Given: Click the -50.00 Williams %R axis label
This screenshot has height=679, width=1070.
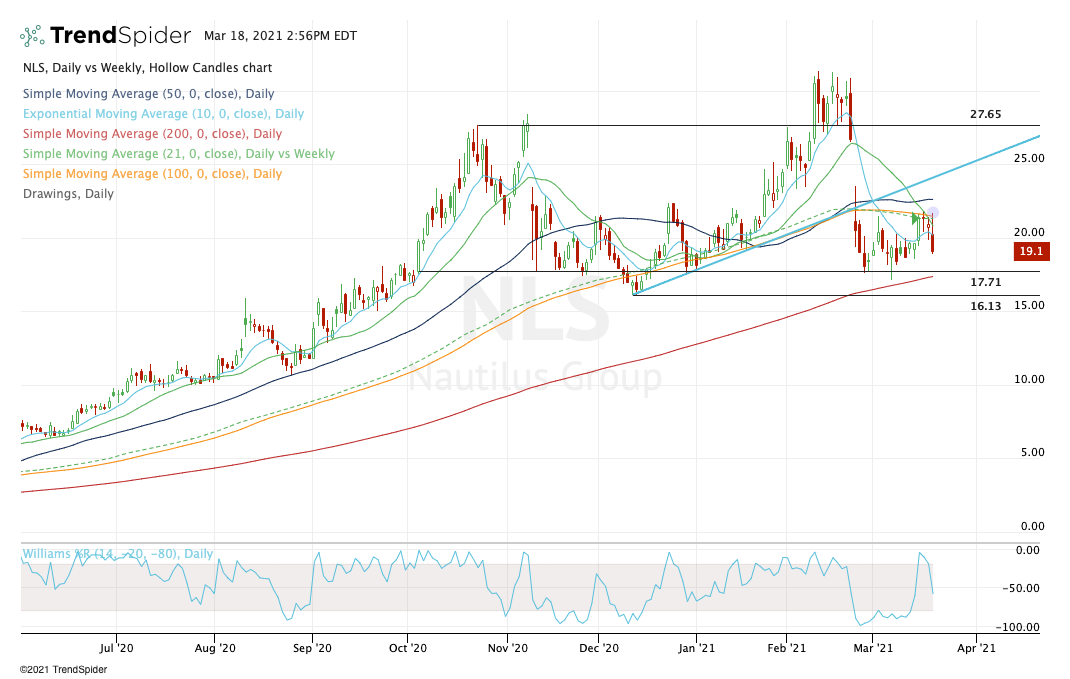Looking at the screenshot, I should click(x=1020, y=588).
